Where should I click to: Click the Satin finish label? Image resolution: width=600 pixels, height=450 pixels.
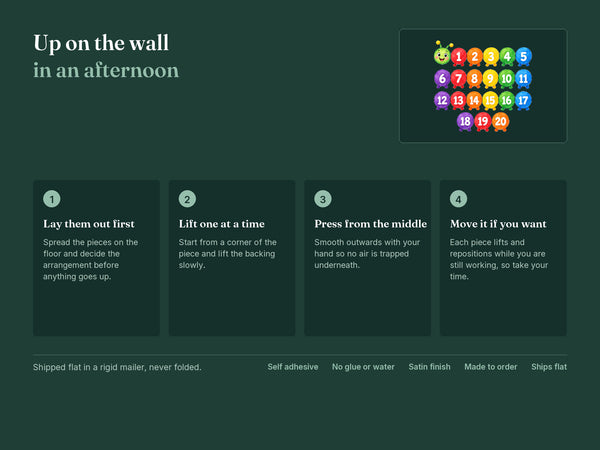(429, 367)
